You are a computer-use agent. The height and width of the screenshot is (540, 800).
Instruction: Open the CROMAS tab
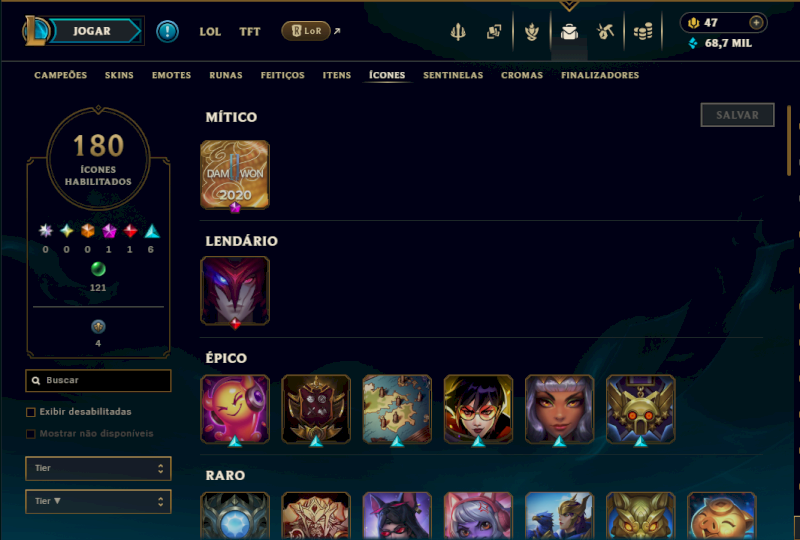pyautogui.click(x=521, y=75)
